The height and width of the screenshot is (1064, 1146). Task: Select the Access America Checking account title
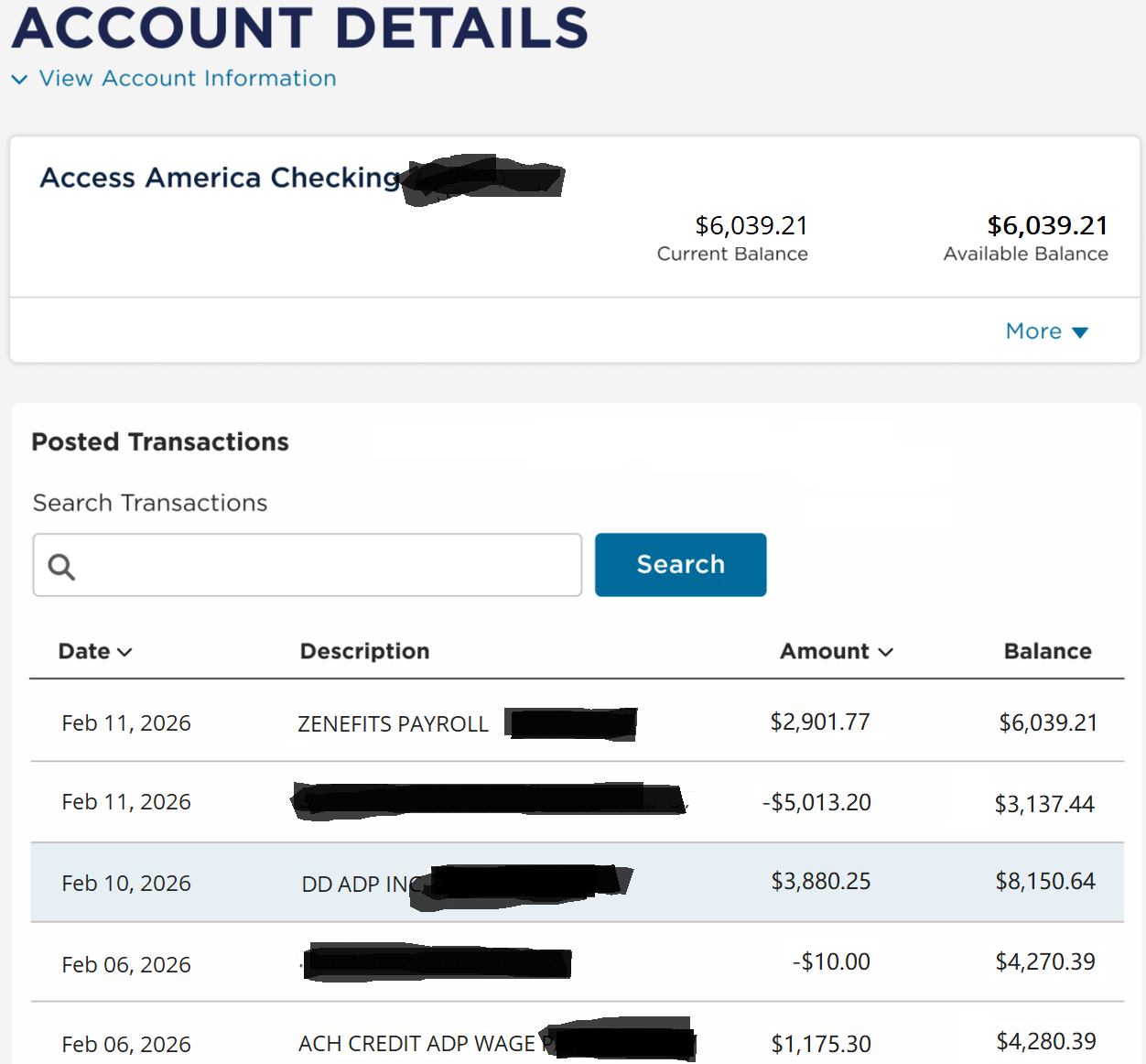click(x=220, y=178)
